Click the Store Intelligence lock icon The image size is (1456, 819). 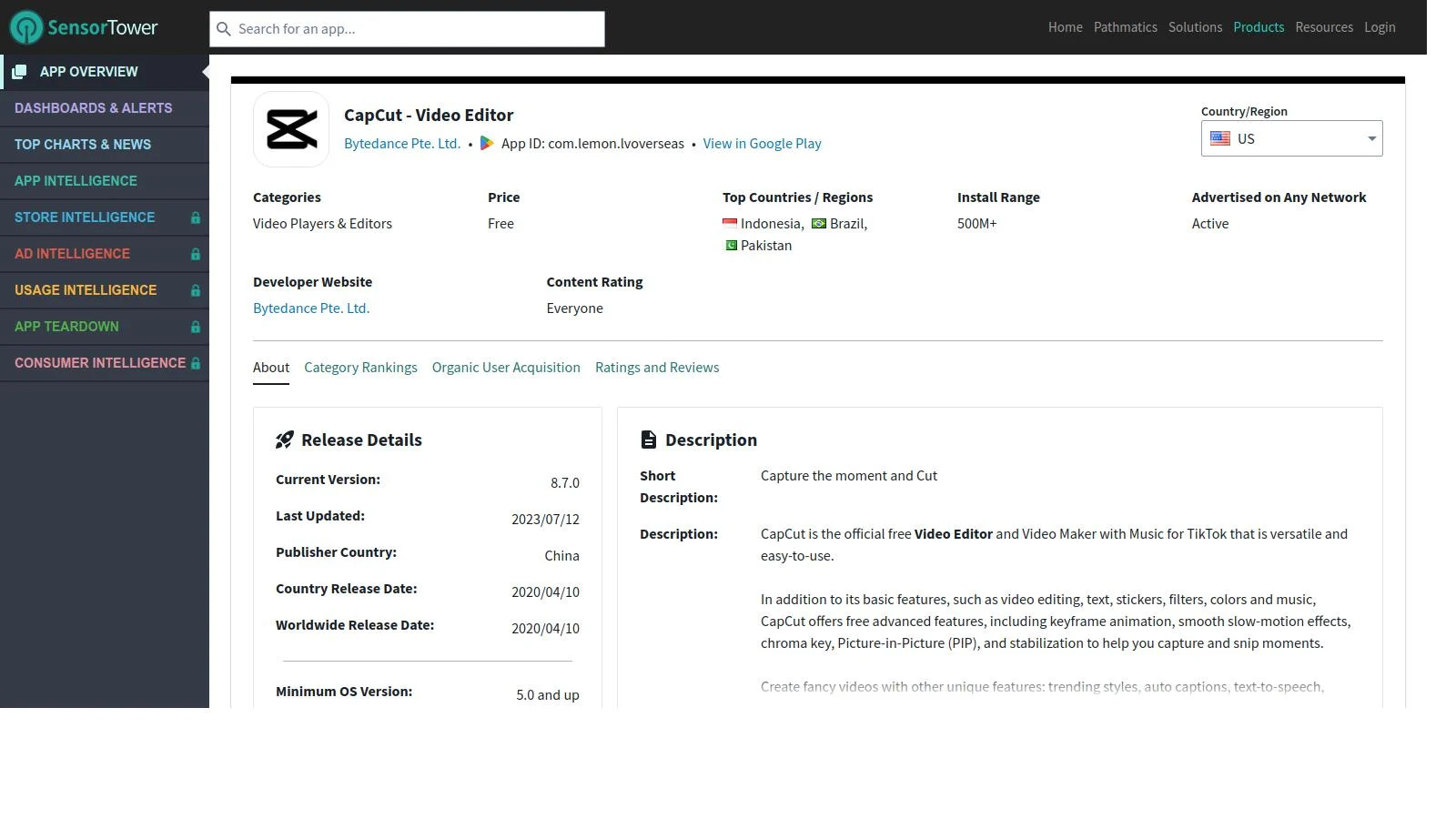[x=195, y=217]
